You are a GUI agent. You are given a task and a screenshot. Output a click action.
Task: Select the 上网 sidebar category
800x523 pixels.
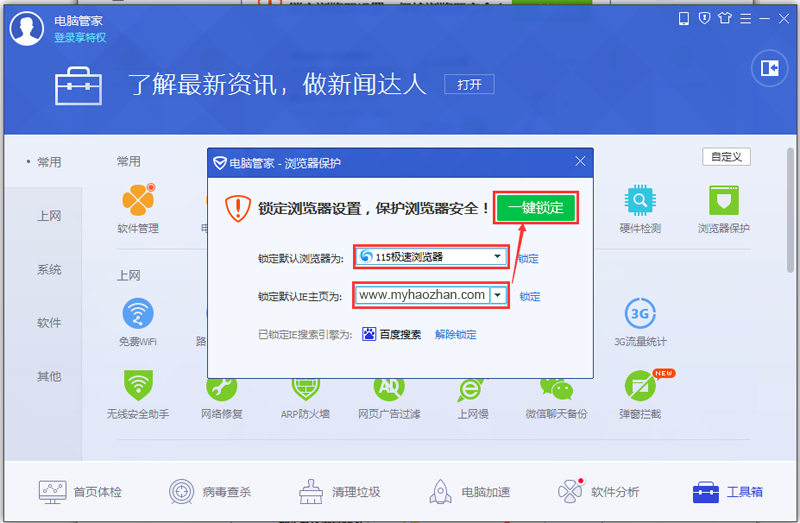tap(49, 216)
